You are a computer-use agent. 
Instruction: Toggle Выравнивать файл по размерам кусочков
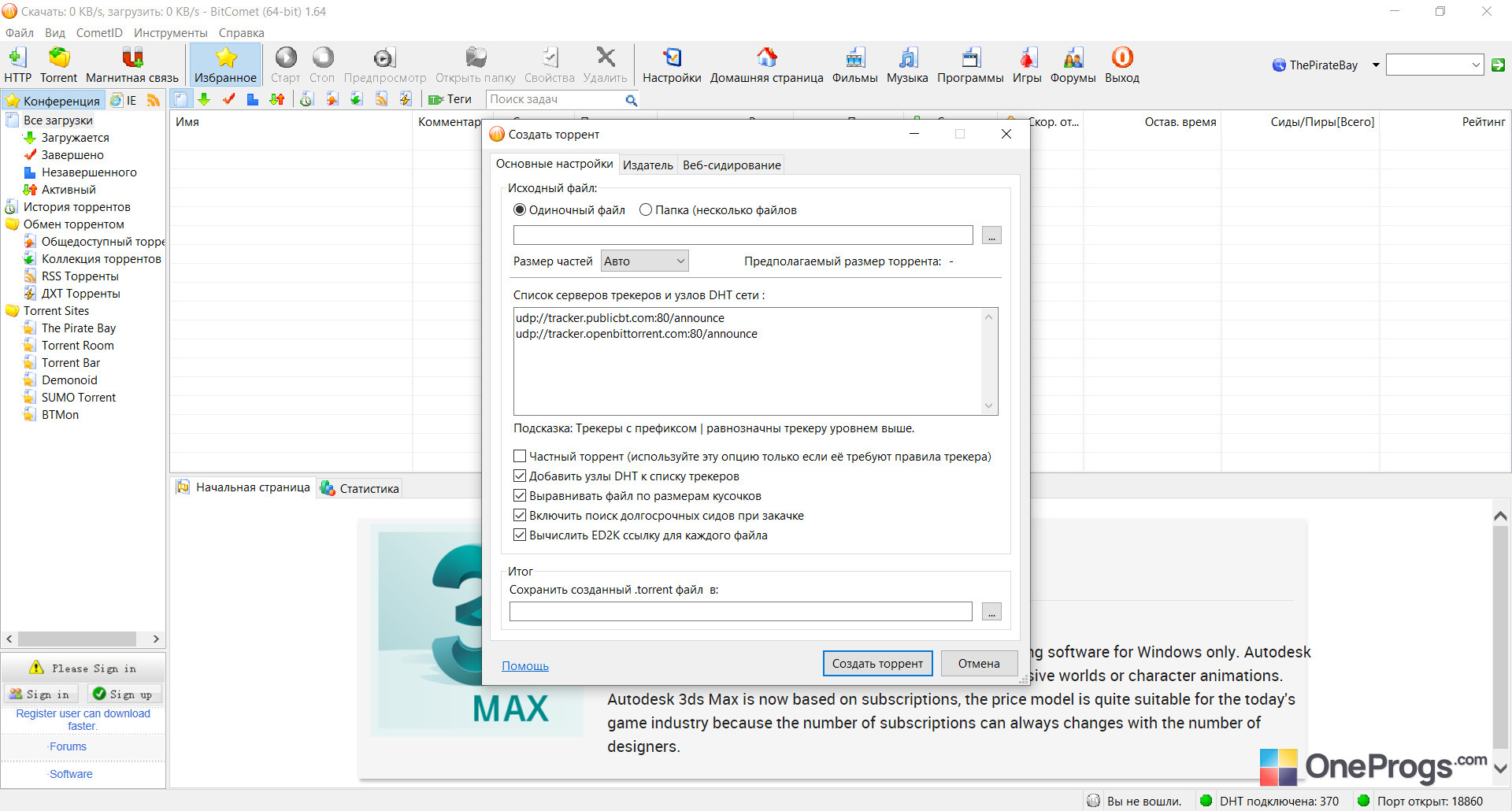(520, 496)
